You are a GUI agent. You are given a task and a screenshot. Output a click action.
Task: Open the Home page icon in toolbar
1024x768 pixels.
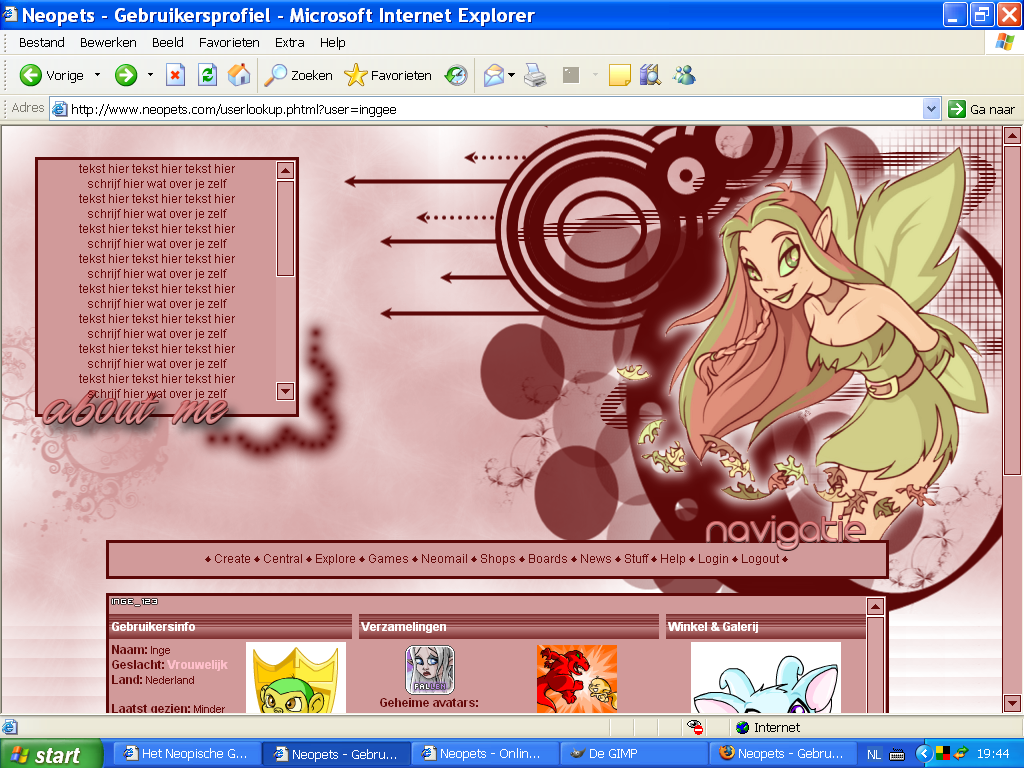[x=238, y=75]
